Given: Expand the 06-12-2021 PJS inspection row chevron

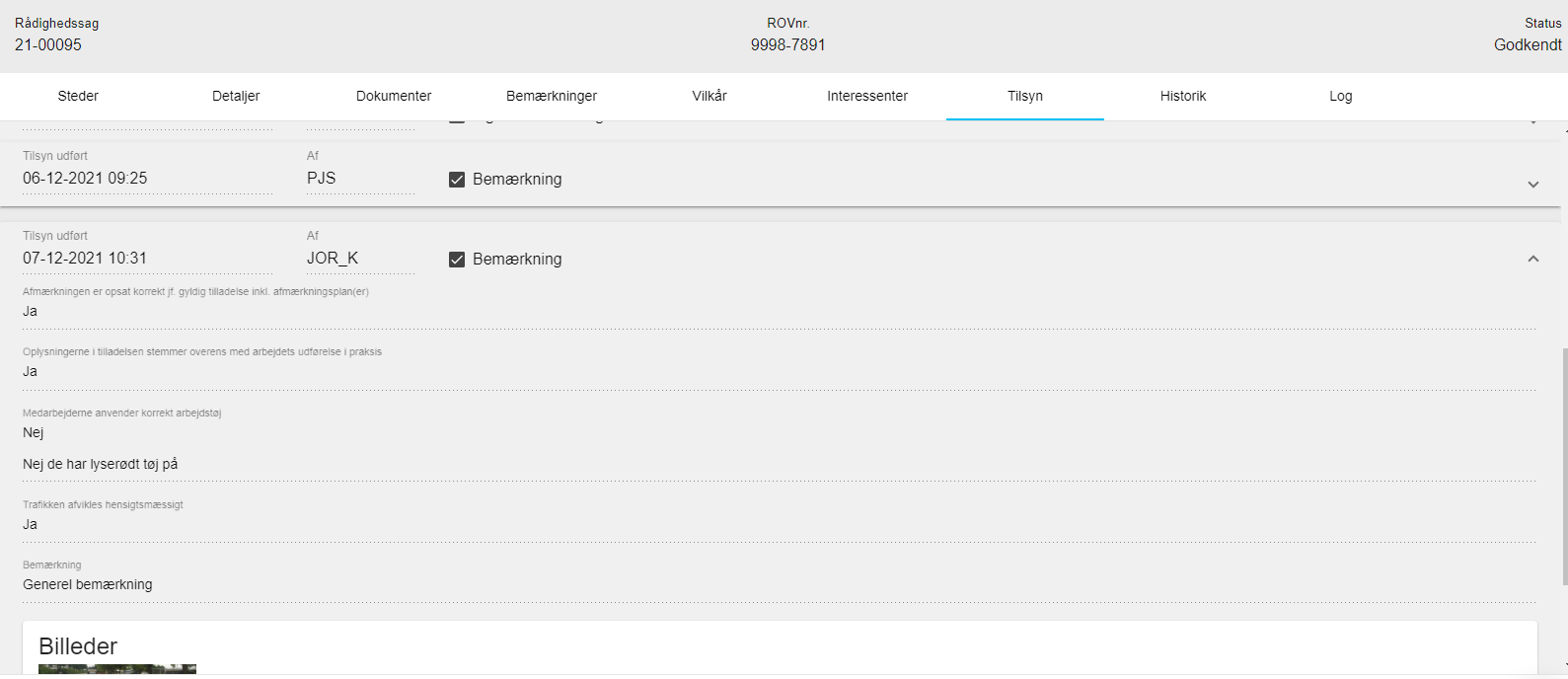Looking at the screenshot, I should click(x=1532, y=185).
